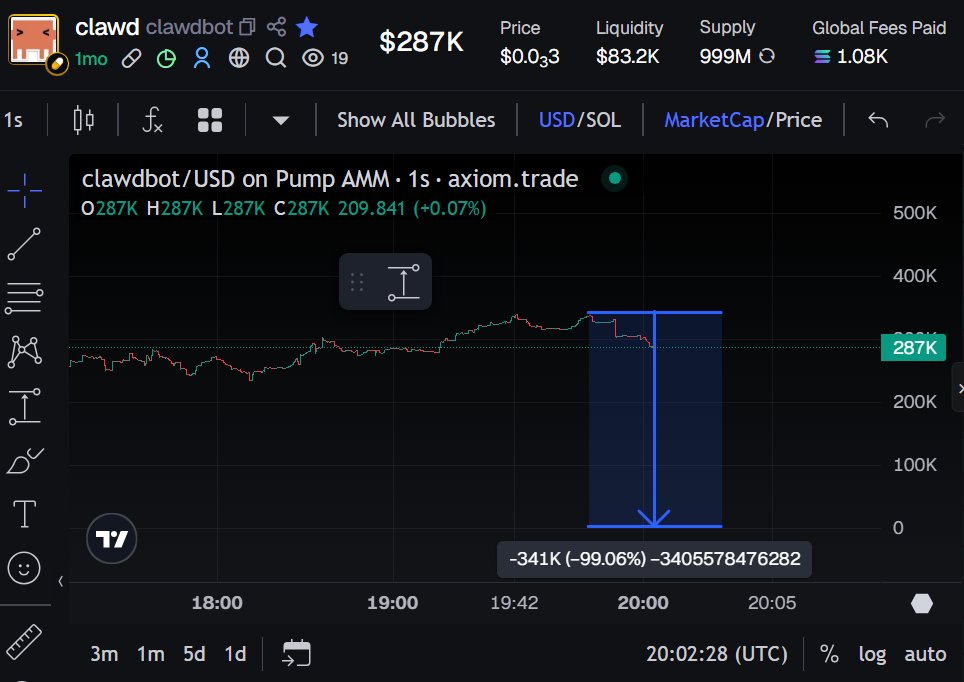
Task: Select MarketCap display mode
Action: (x=714, y=120)
